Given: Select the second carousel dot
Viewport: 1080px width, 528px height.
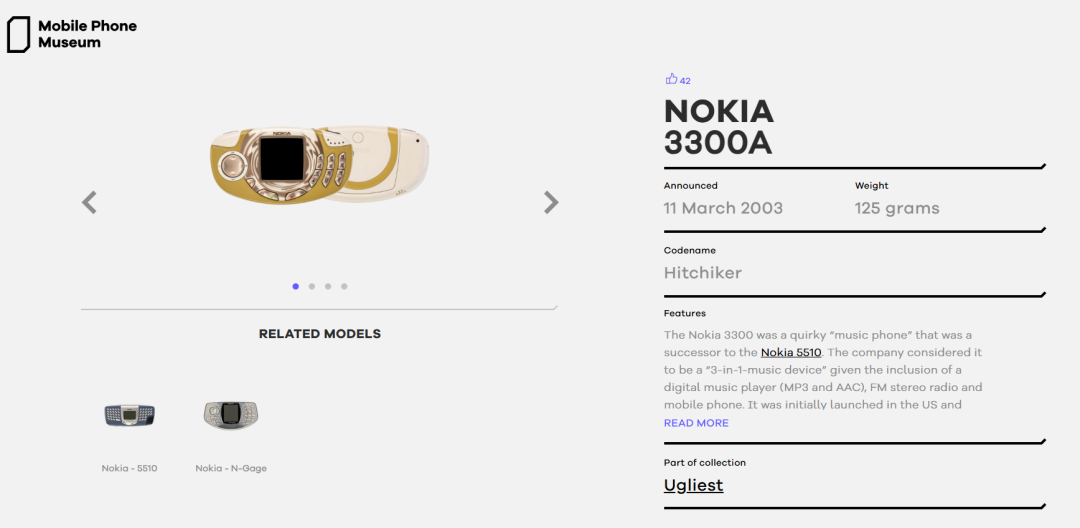Looking at the screenshot, I should [x=312, y=286].
